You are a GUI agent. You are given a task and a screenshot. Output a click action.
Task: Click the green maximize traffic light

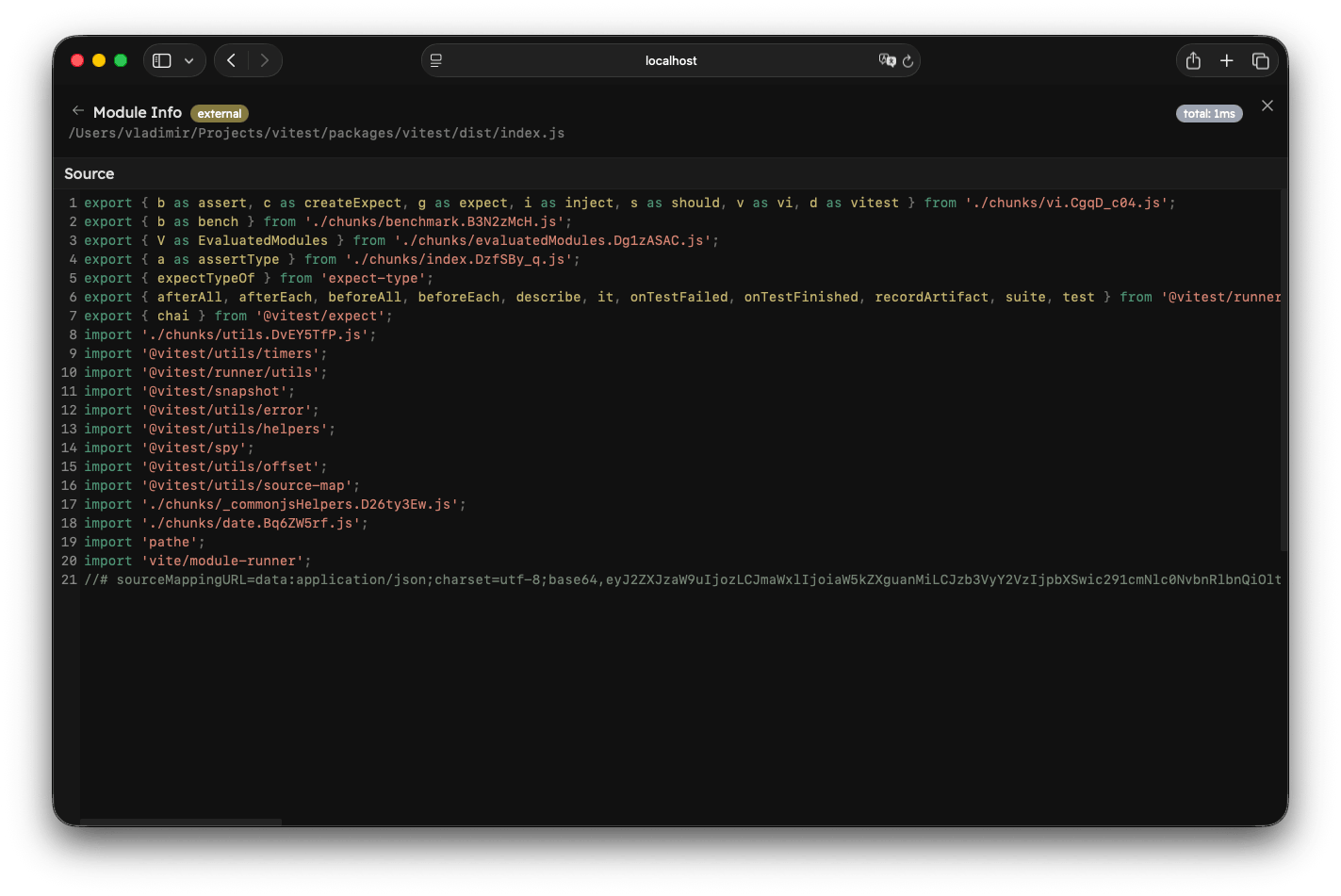(121, 59)
